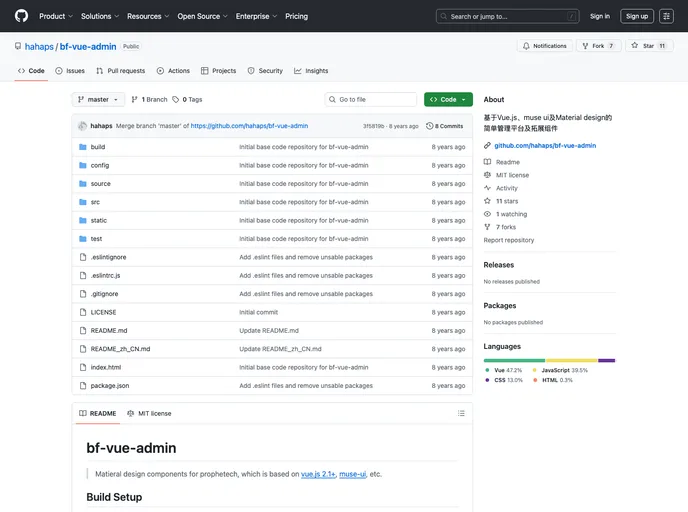Open the test folder

[x=96, y=239]
